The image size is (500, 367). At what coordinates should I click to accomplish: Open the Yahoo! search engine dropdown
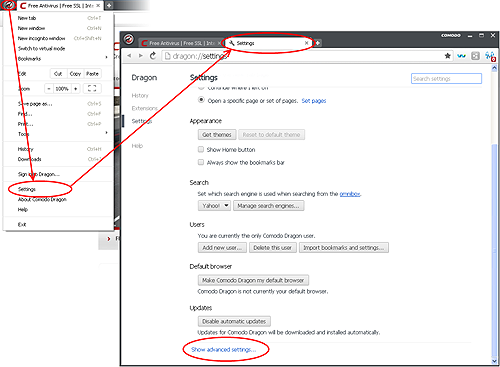click(x=214, y=206)
